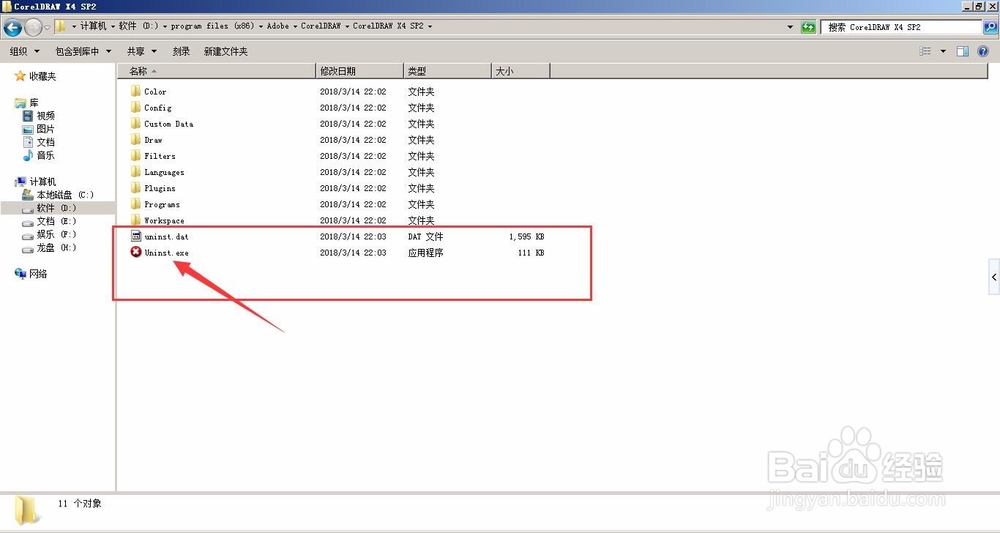Select the Plugins folder icon
Viewport: 1000px width, 533px height.
(135, 187)
